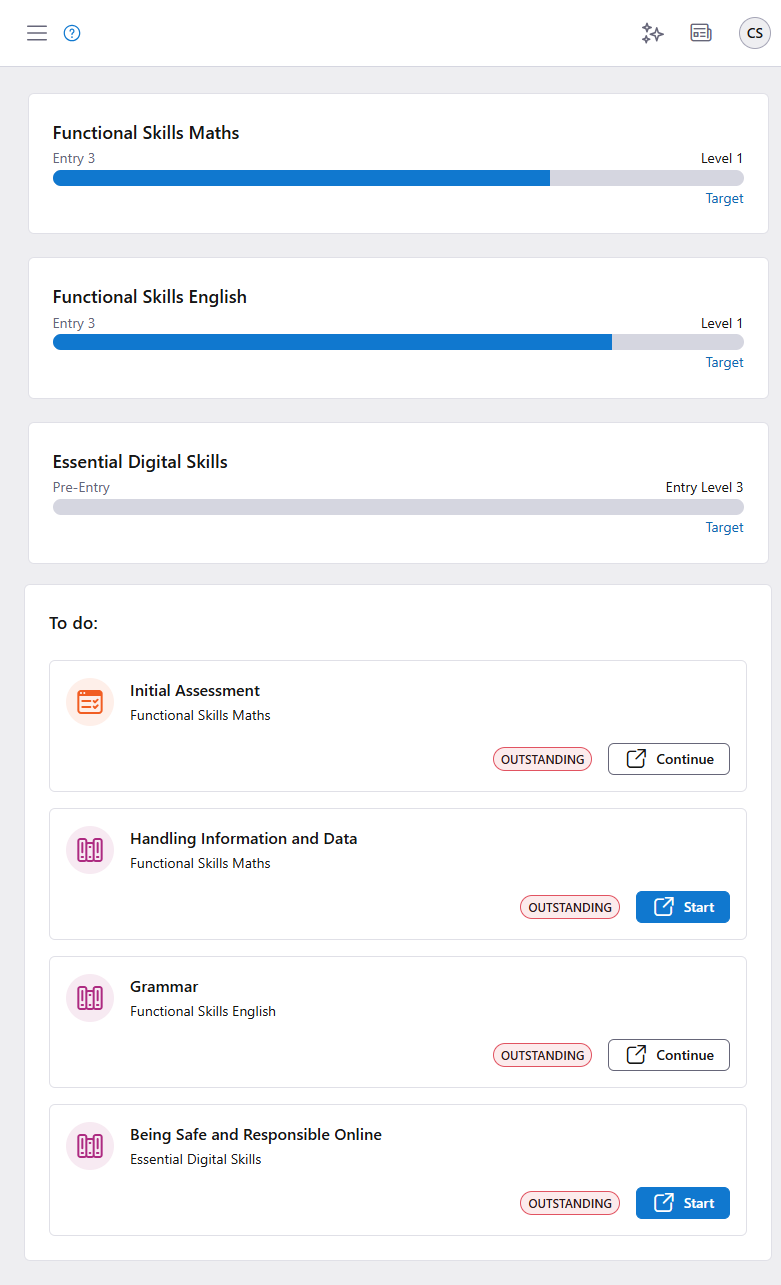Screen dimensions: 781x1285
Task: Click the Functional Skills English progress bar
Action: (x=398, y=342)
